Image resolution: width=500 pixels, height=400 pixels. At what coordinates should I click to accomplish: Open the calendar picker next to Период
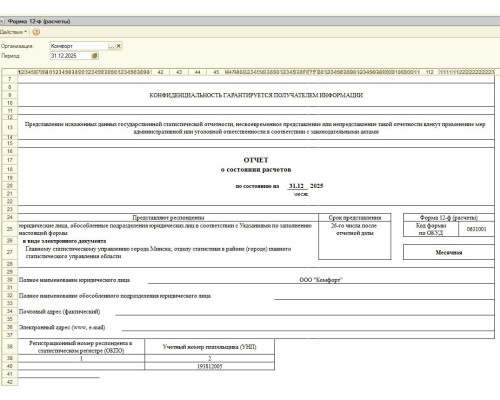[x=95, y=56]
